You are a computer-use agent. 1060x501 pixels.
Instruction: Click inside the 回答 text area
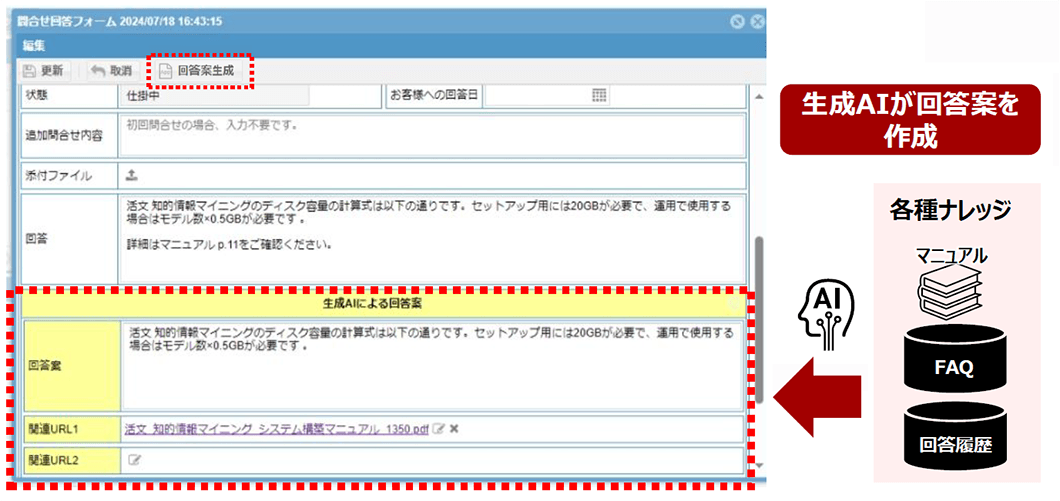coord(432,238)
